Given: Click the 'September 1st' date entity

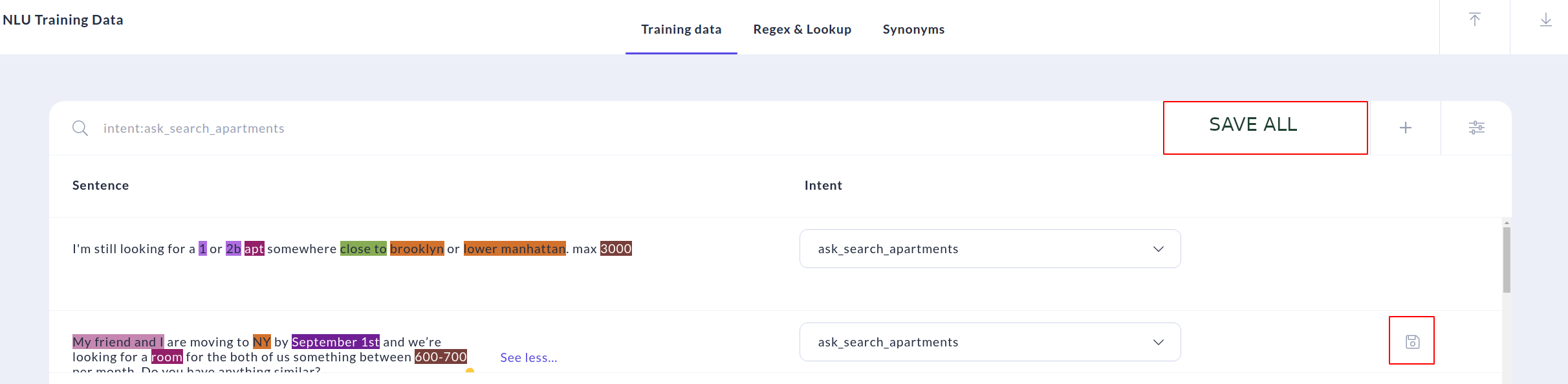Looking at the screenshot, I should pyautogui.click(x=335, y=341).
